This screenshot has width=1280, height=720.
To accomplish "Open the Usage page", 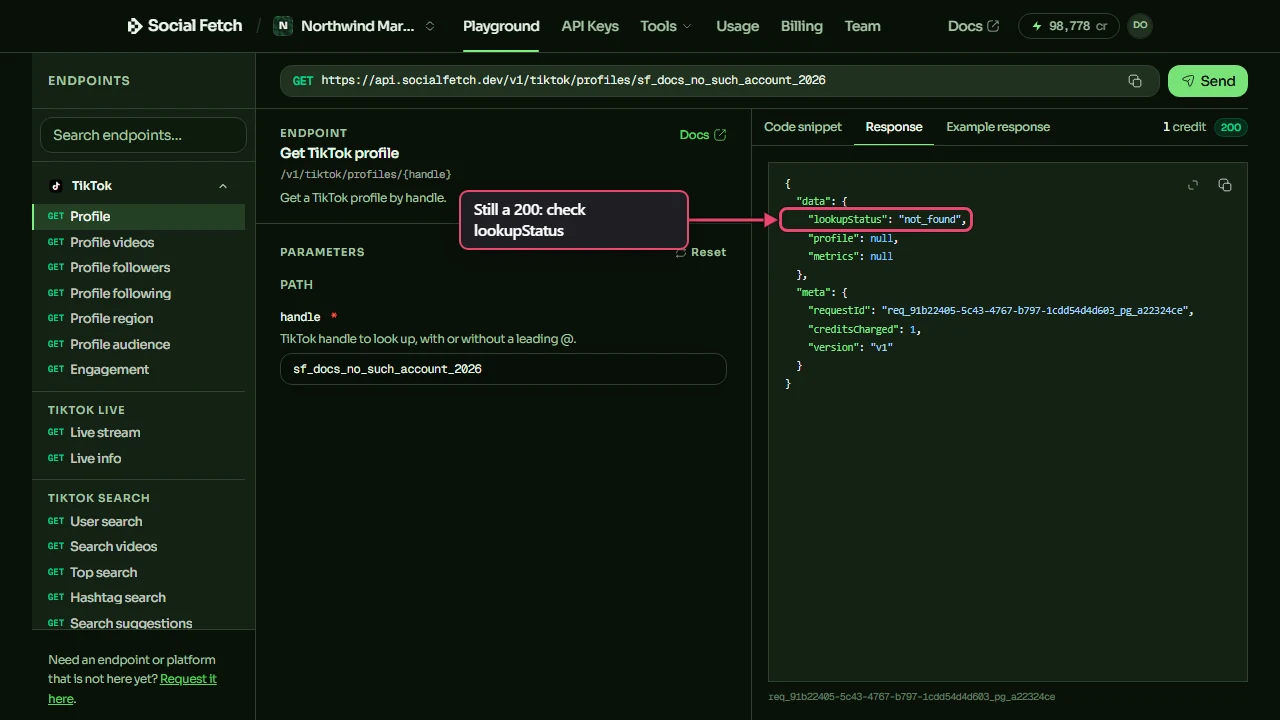I will tap(738, 26).
